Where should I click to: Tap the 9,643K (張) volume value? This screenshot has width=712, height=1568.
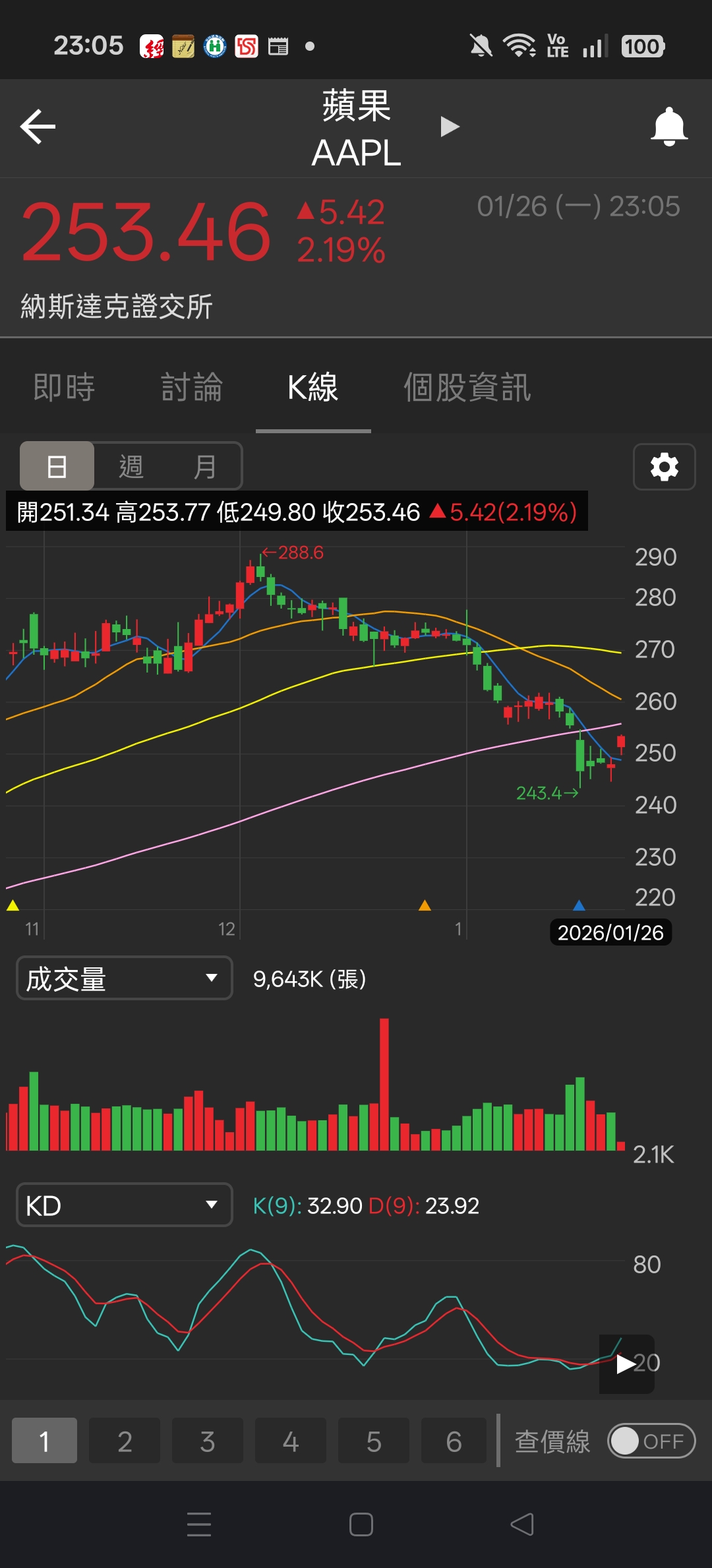click(x=310, y=979)
